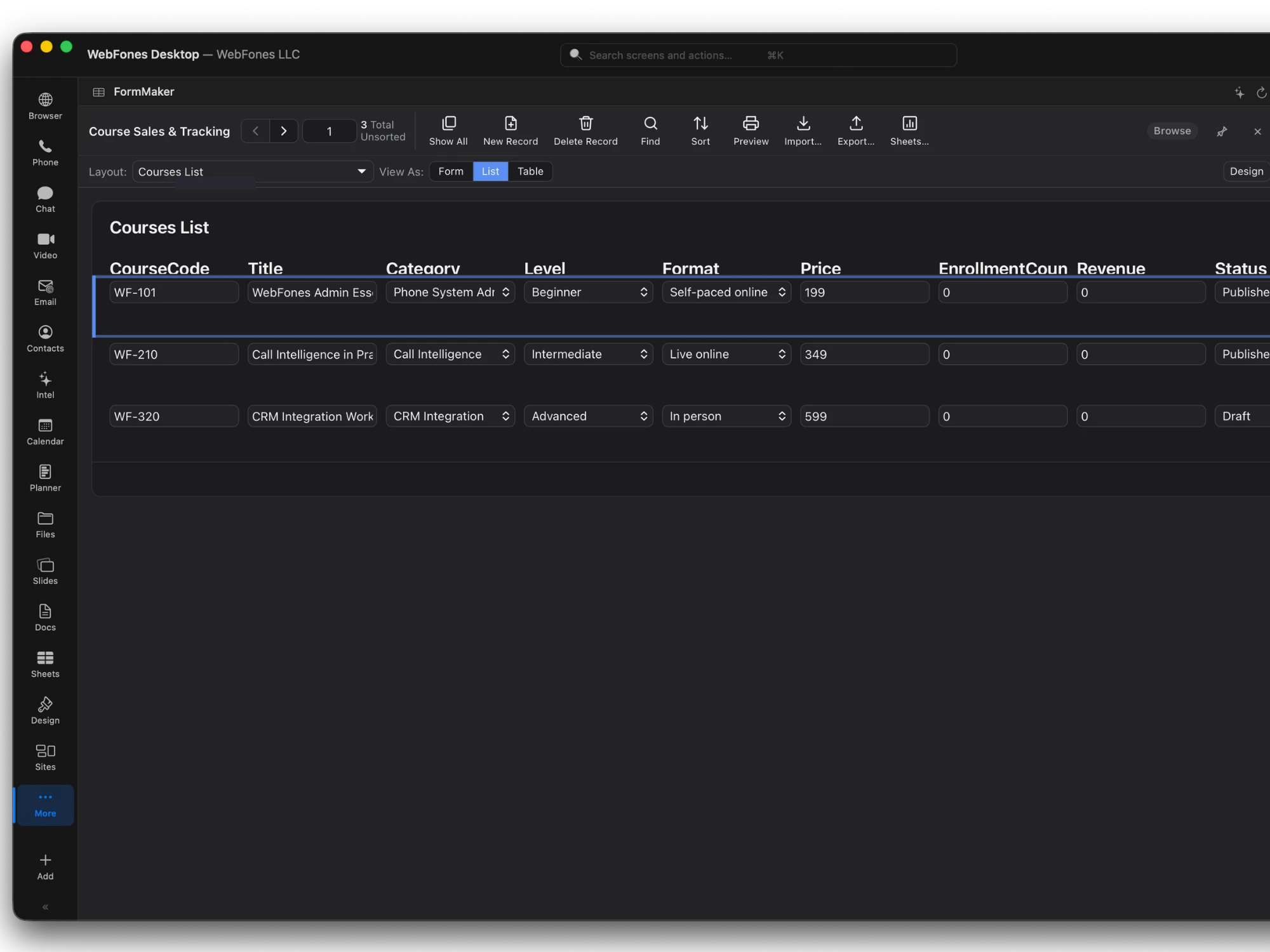Open the Layout dropdown showing Courses List

tap(253, 171)
